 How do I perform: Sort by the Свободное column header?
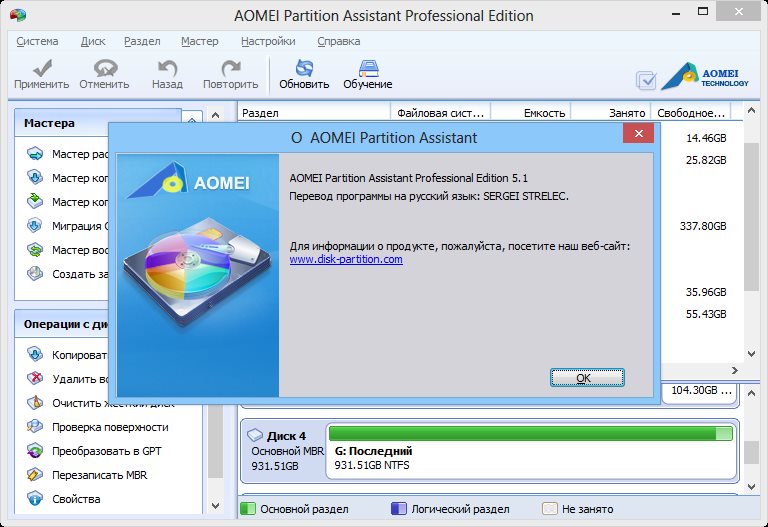pos(691,113)
